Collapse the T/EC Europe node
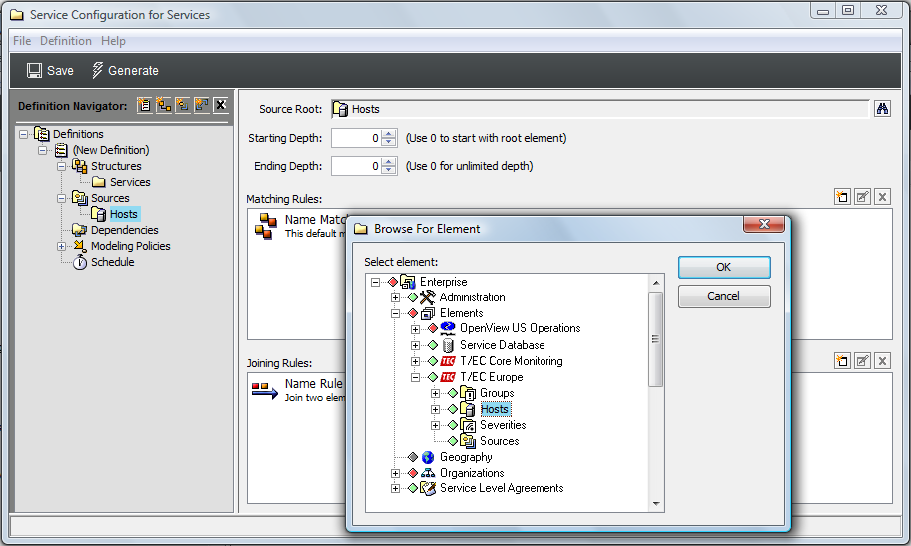The height and width of the screenshot is (546, 911). pyautogui.click(x=415, y=377)
